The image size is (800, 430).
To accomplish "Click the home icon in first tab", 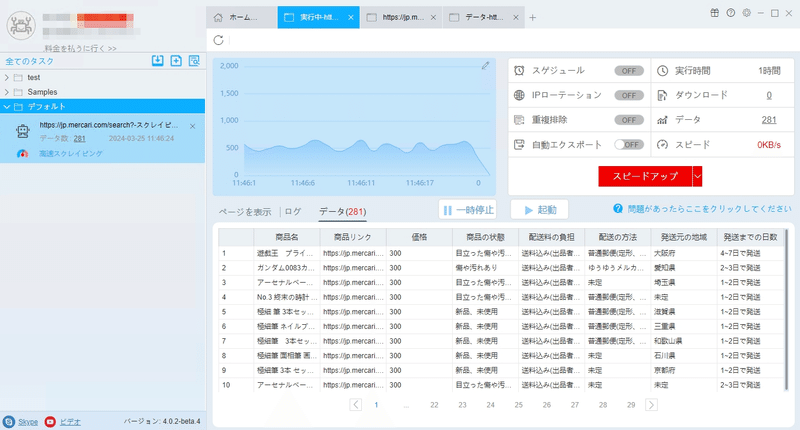I will click(x=218, y=17).
